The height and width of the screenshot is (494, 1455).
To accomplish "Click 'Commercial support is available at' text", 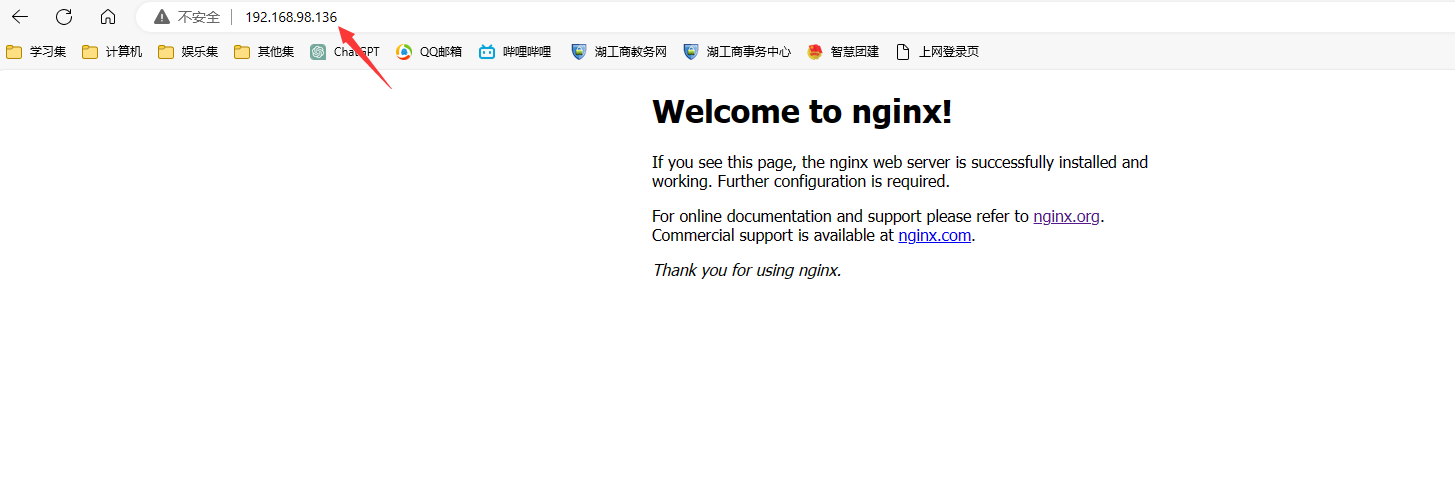I will (772, 236).
